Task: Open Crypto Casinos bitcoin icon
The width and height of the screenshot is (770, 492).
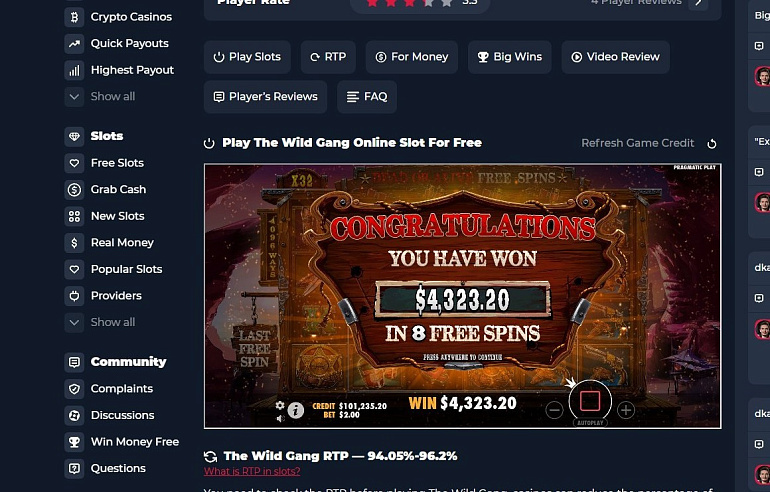Action: 74,17
